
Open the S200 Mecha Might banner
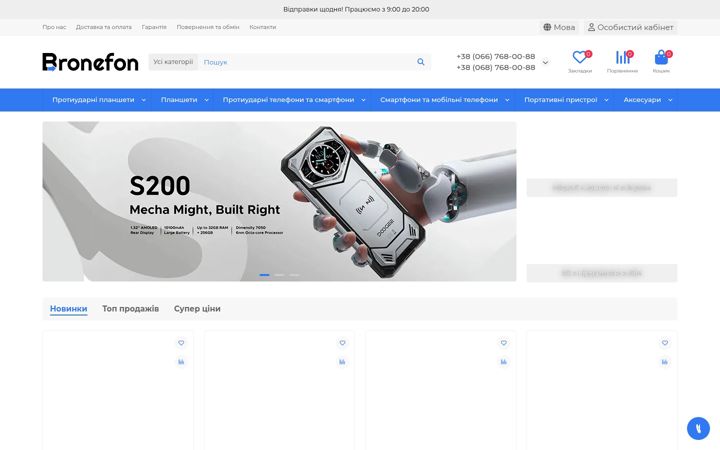279,201
